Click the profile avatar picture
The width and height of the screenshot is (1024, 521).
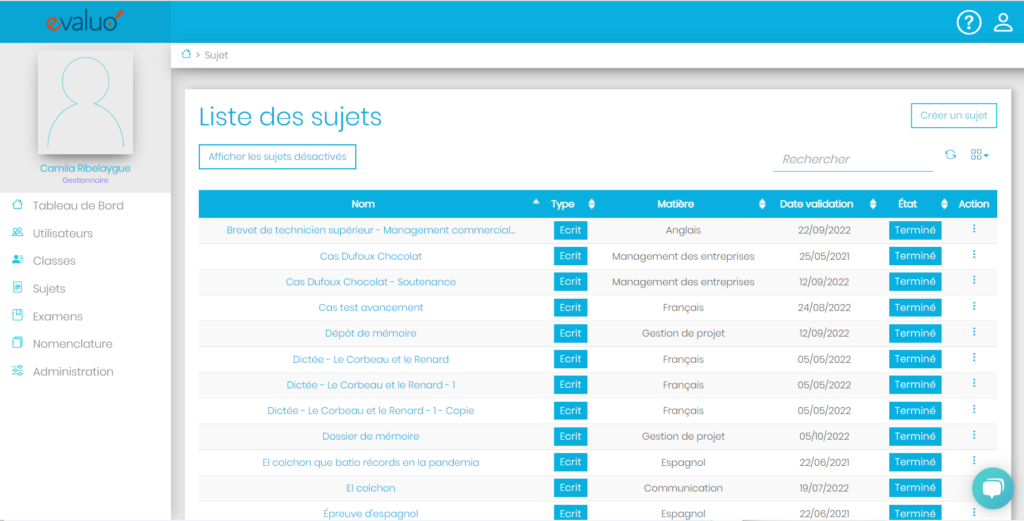tap(85, 103)
